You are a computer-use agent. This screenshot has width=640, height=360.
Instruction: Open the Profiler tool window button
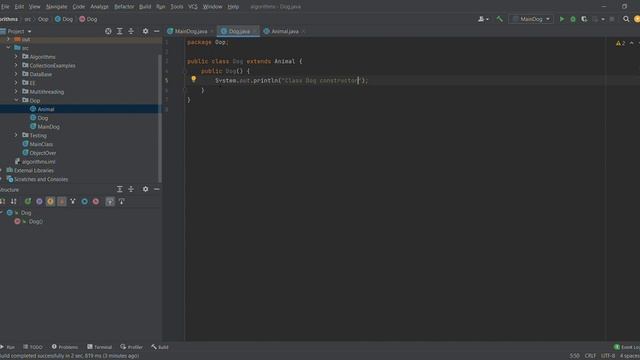131,347
